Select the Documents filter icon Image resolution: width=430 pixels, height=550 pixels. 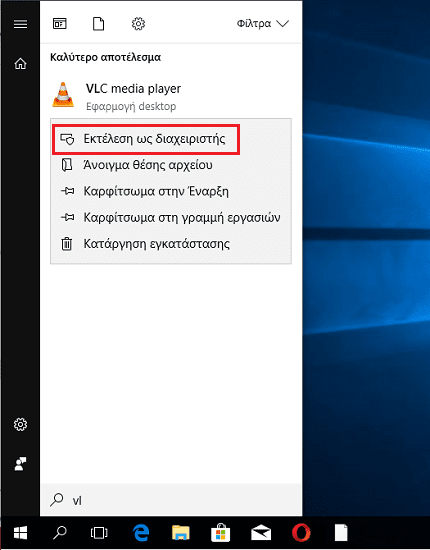pos(98,24)
